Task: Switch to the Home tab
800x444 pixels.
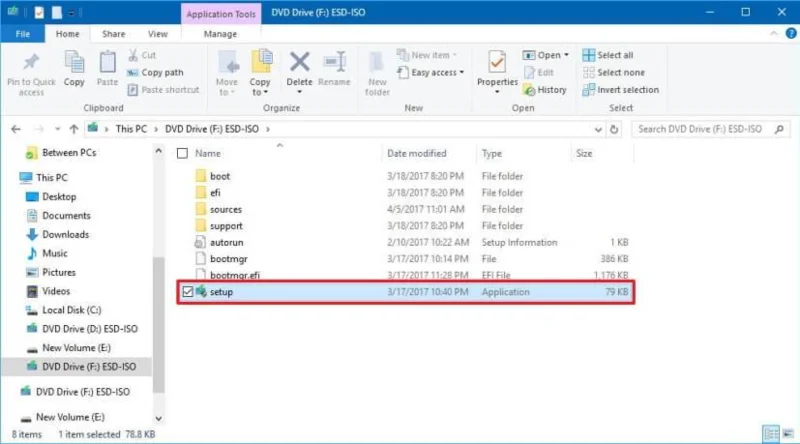Action: tap(67, 34)
